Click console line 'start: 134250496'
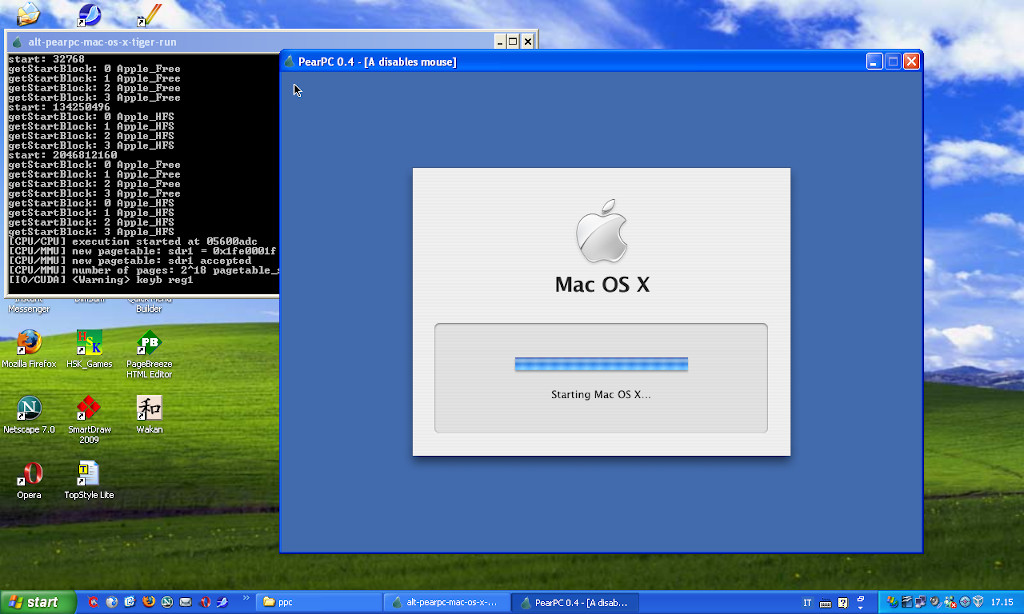Viewport: 1024px width, 614px height. click(59, 107)
